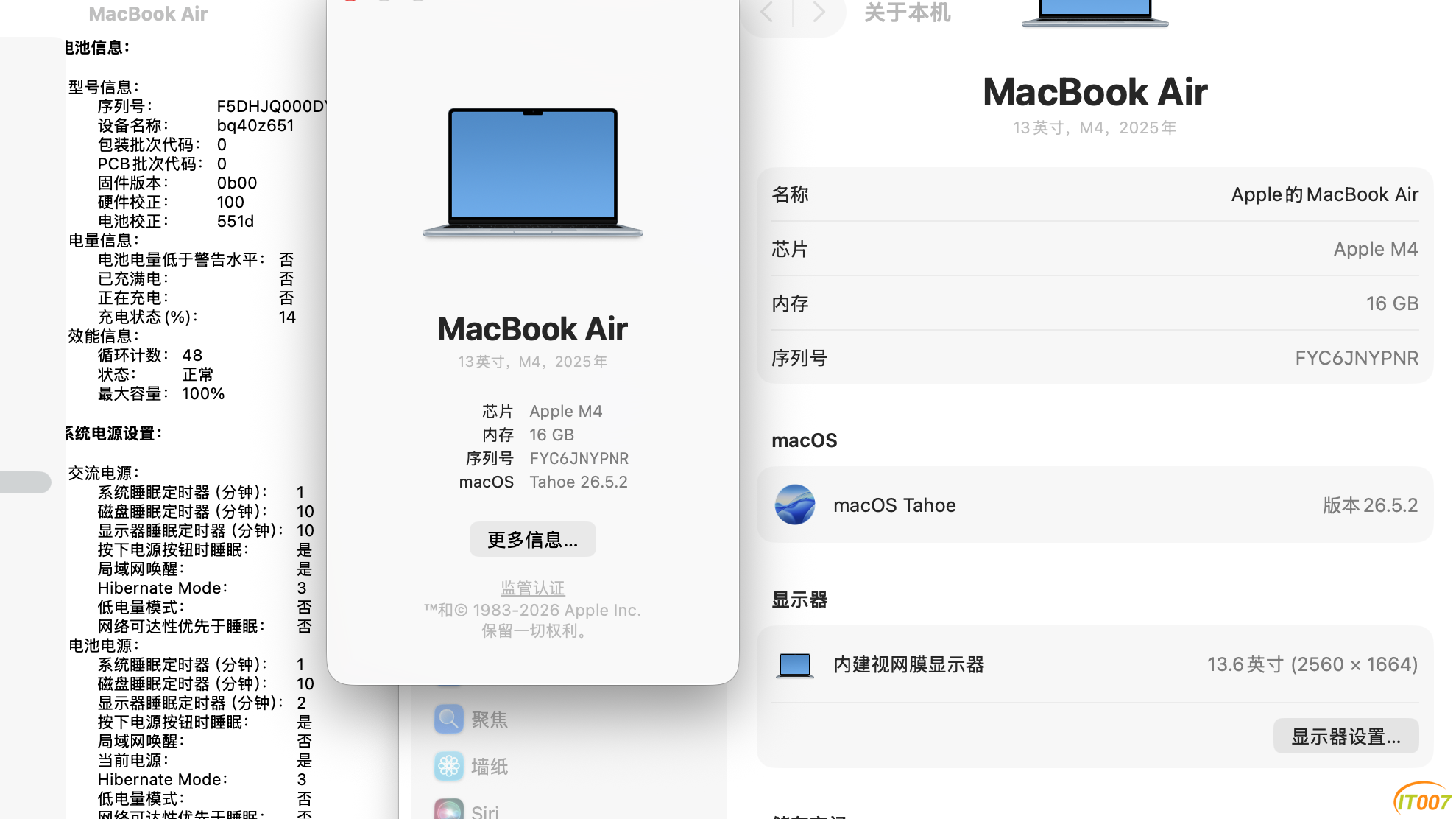Click the built-in Retina display icon
1456x819 pixels.
point(794,665)
